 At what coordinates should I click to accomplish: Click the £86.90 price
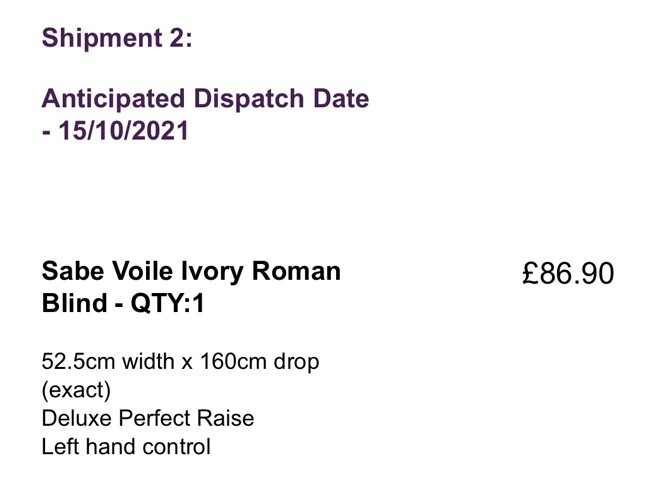(568, 273)
